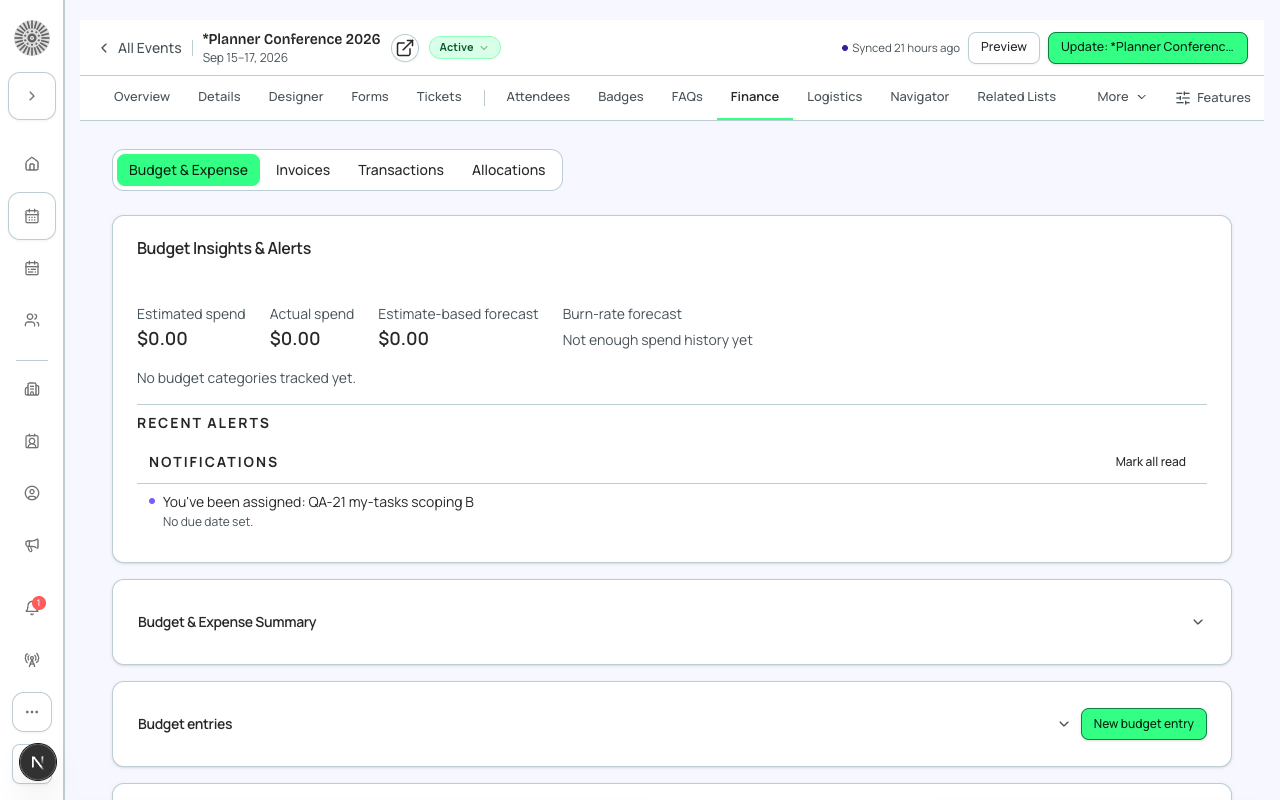
Task: Click the New budget entry button
Action: pos(1144,724)
